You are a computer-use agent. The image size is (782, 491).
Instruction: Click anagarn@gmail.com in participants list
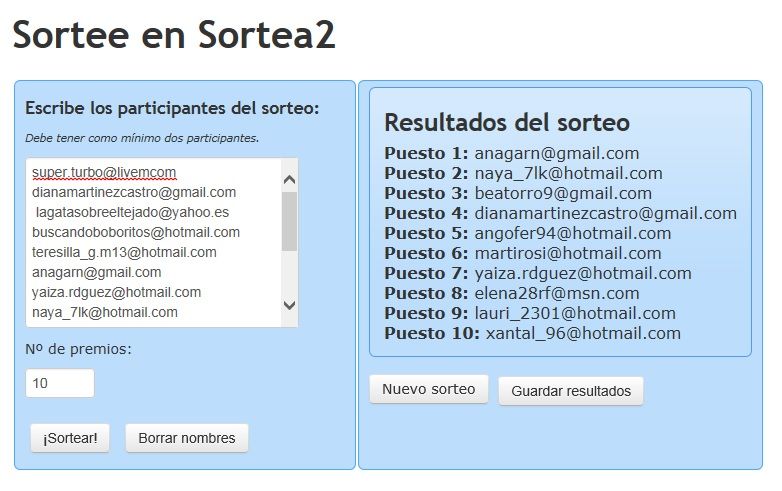96,272
